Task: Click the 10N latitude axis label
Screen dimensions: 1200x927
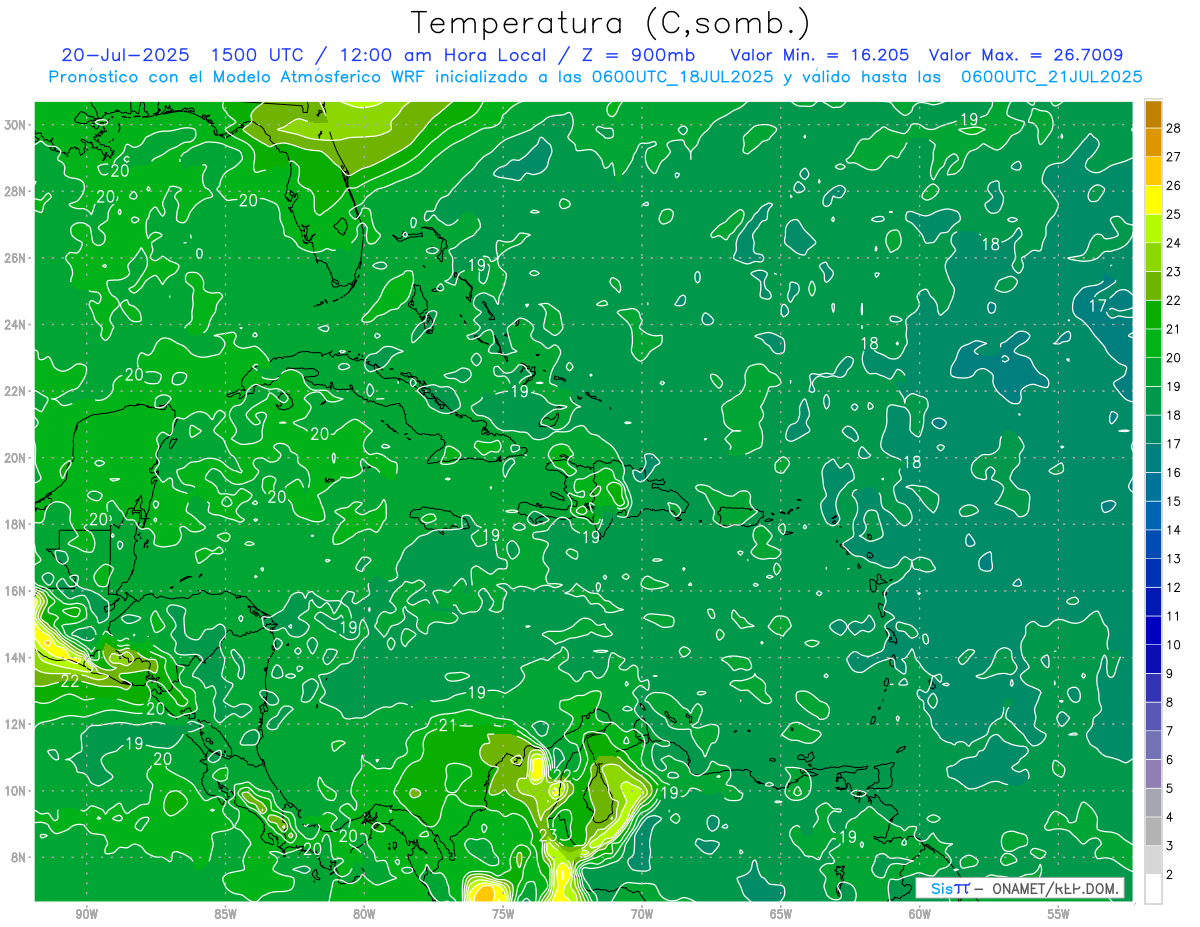Action: [16, 790]
